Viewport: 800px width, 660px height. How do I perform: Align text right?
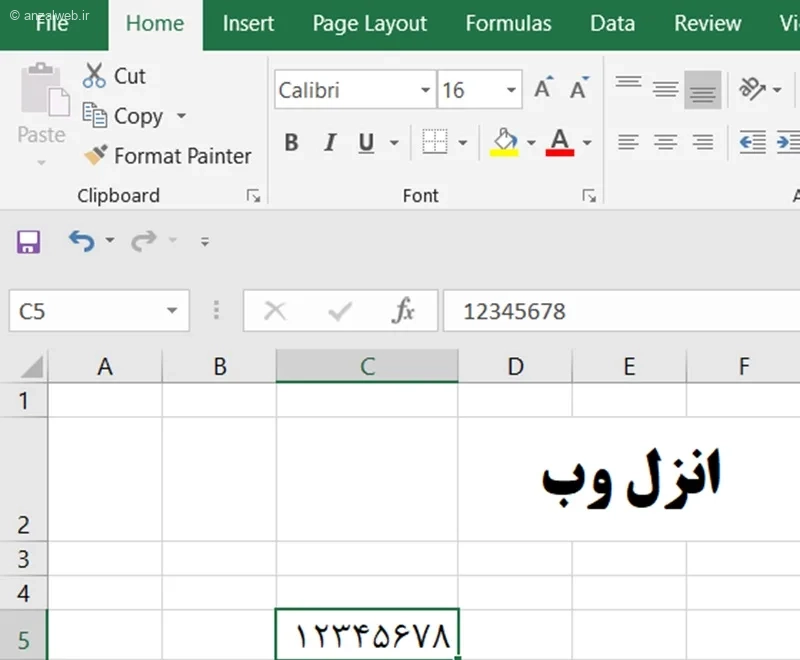point(703,142)
